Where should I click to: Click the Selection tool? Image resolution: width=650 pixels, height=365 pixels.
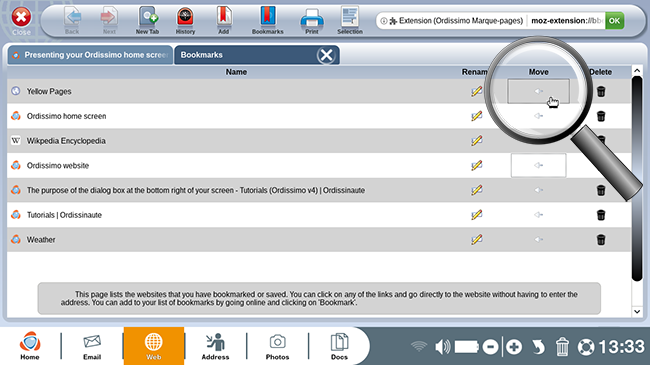pos(350,21)
